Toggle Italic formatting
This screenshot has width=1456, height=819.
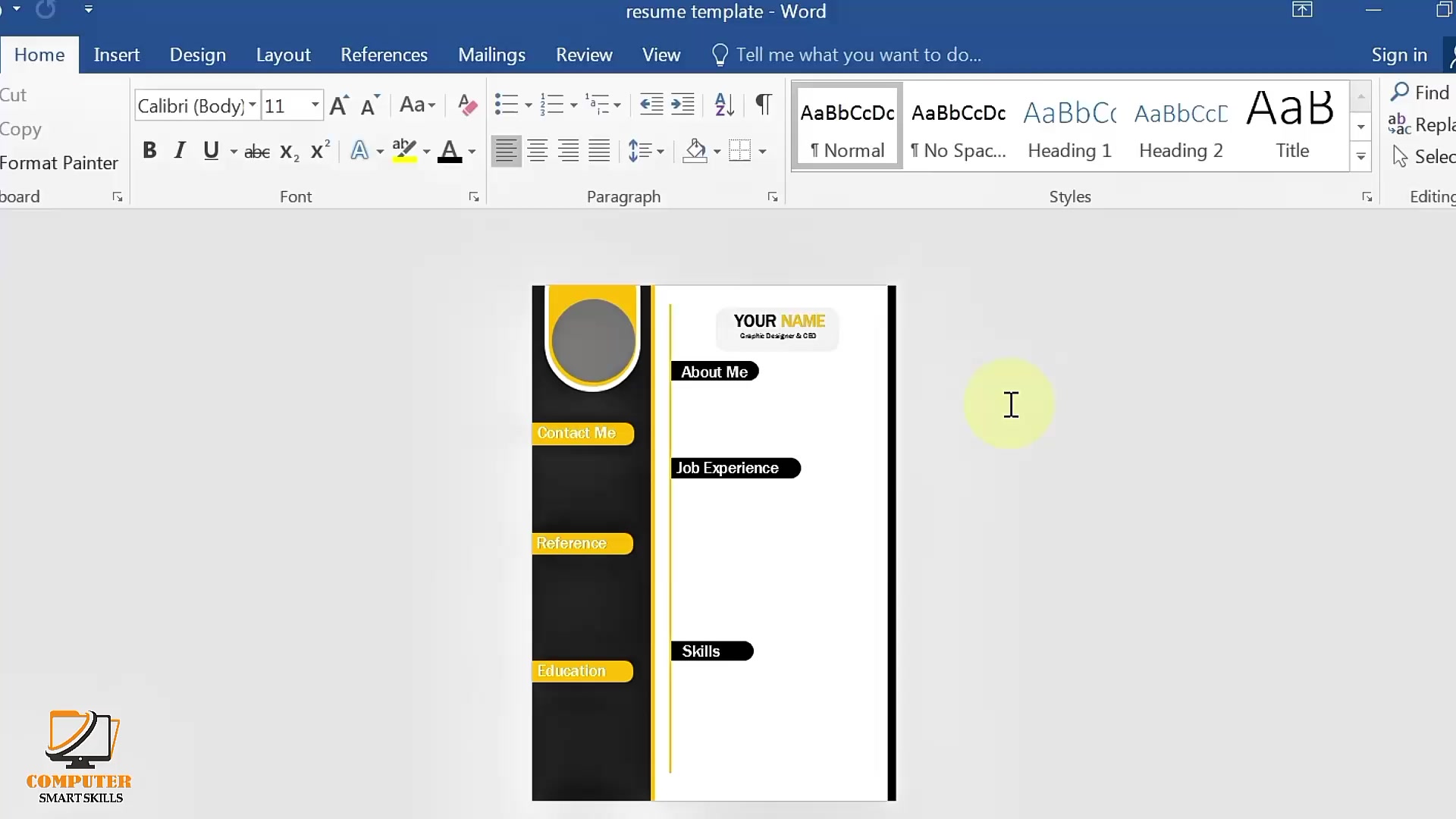pyautogui.click(x=180, y=151)
